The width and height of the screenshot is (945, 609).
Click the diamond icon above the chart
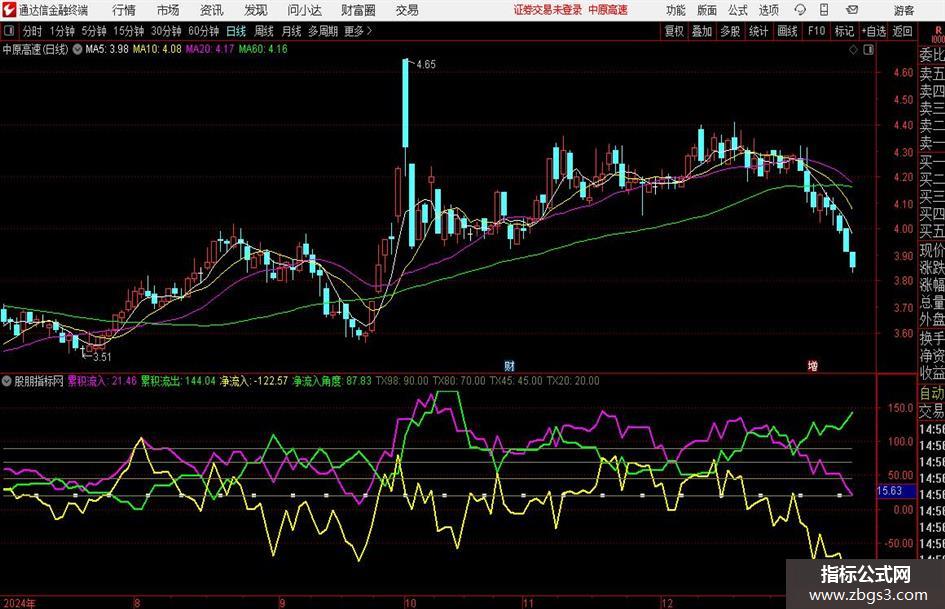(853, 50)
